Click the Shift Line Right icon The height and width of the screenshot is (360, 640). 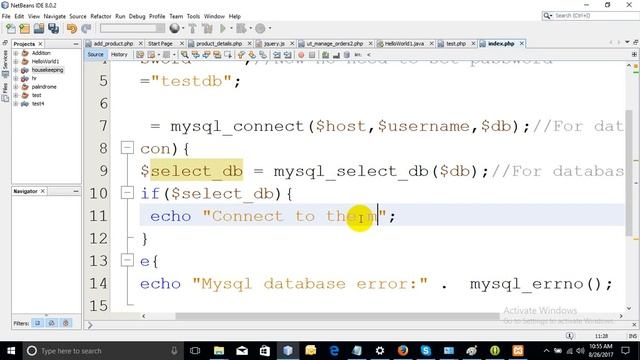pyautogui.click(x=287, y=55)
